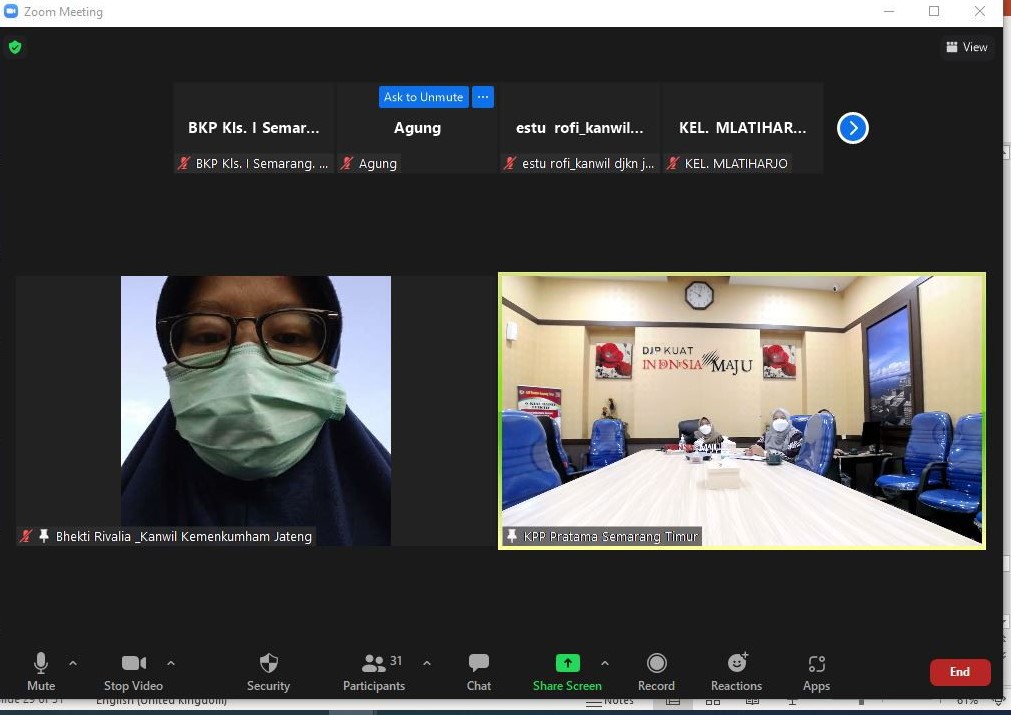This screenshot has width=1011, height=715.
Task: Expand Participants options arrow
Action: click(427, 663)
